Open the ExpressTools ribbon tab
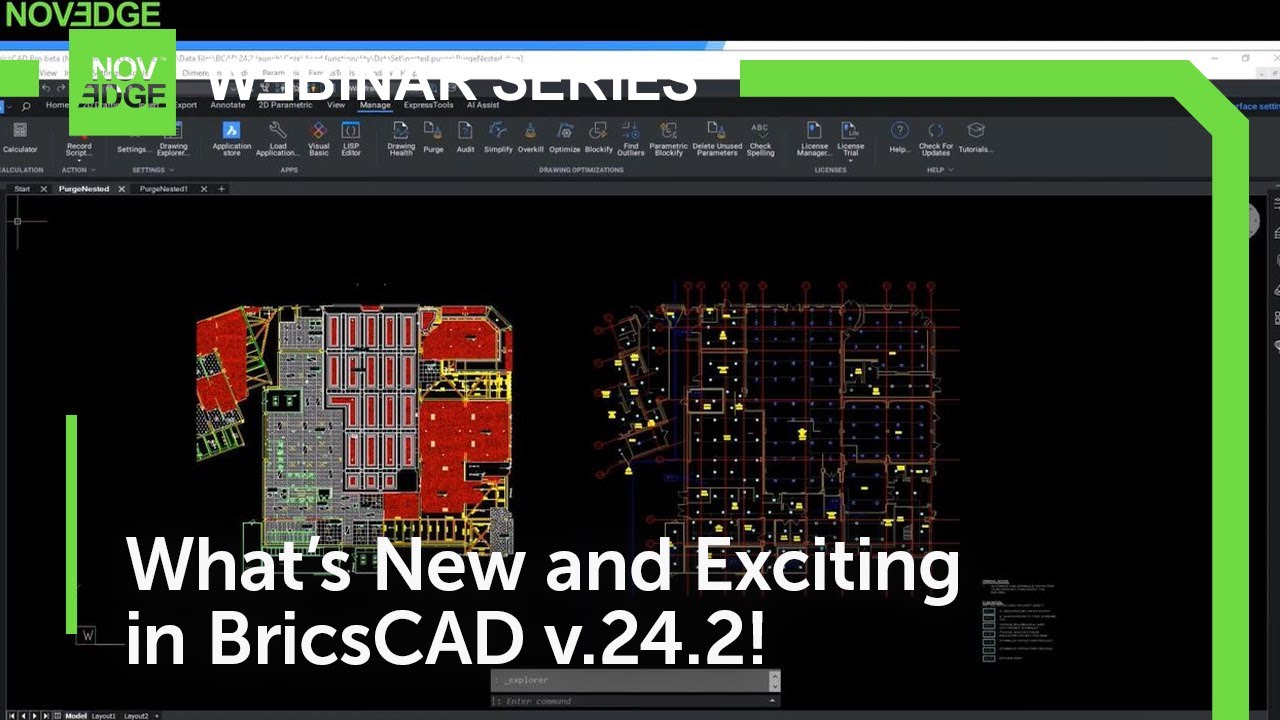Screen dimensions: 1280x720 pos(428,105)
